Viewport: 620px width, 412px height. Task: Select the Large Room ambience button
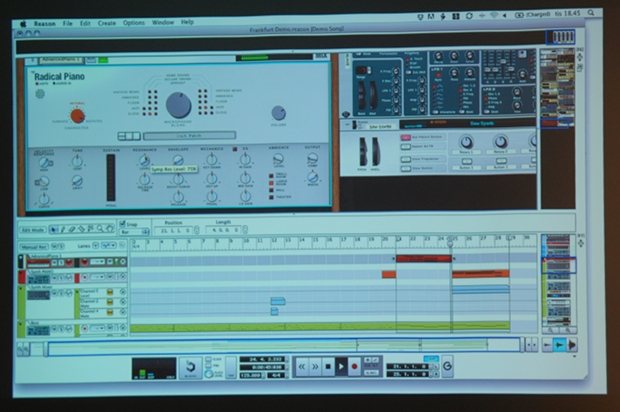(x=271, y=183)
